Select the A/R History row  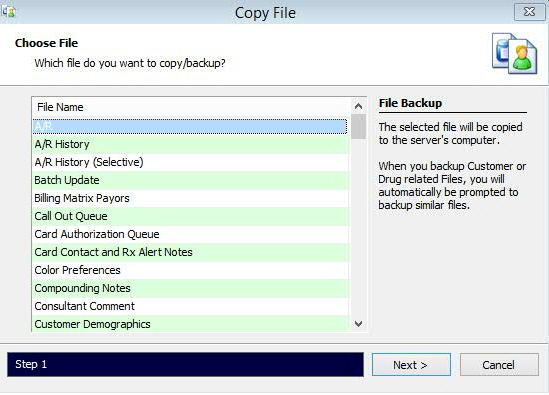coord(191,144)
